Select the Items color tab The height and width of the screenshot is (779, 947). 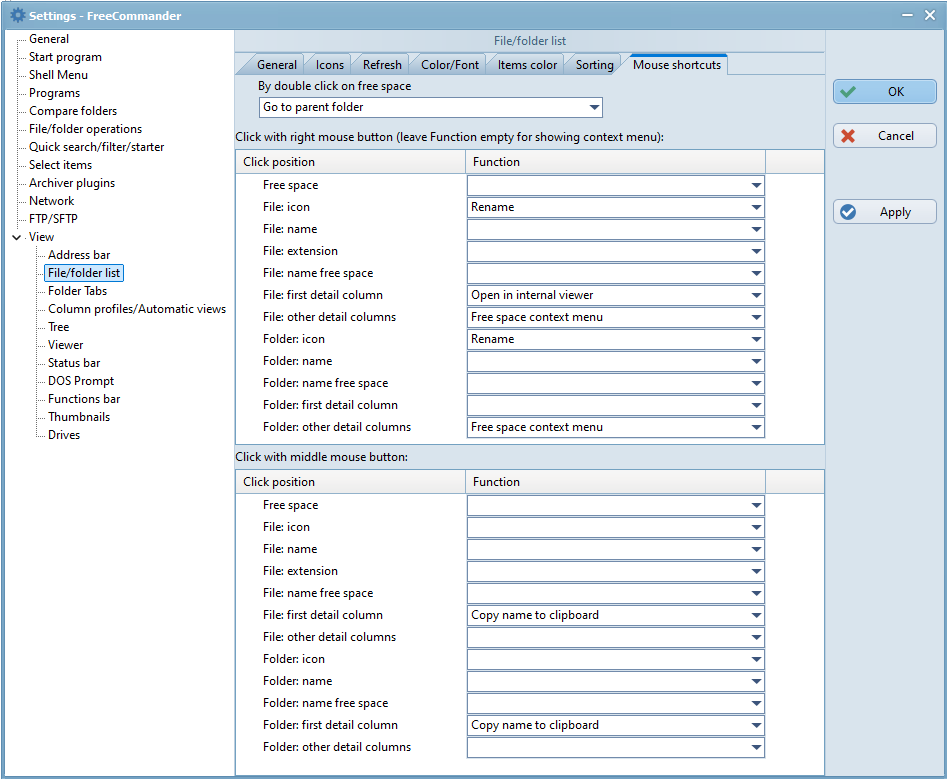[x=527, y=65]
